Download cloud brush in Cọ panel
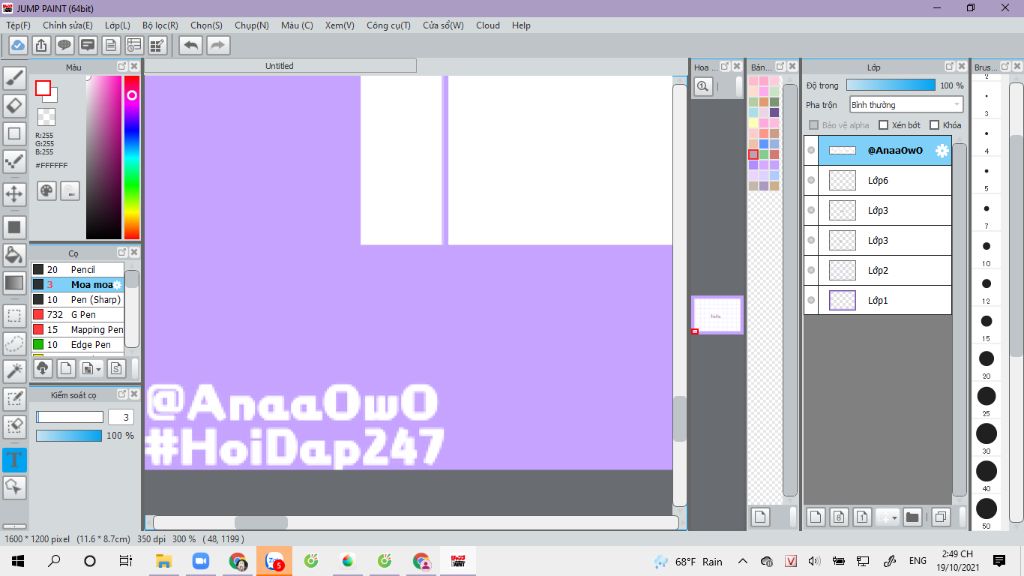The width and height of the screenshot is (1024, 576). pos(42,368)
